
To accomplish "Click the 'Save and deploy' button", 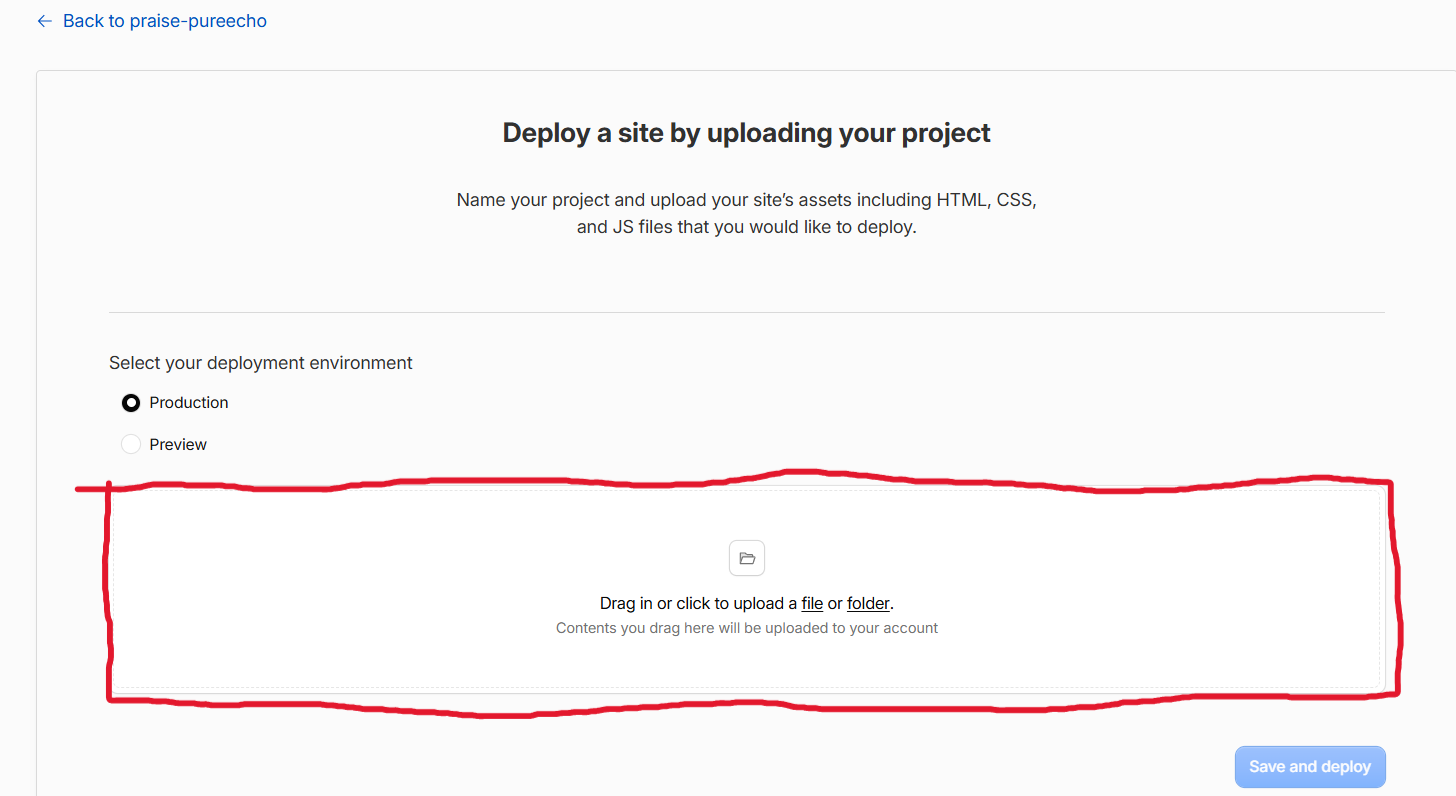I will pos(1310,767).
